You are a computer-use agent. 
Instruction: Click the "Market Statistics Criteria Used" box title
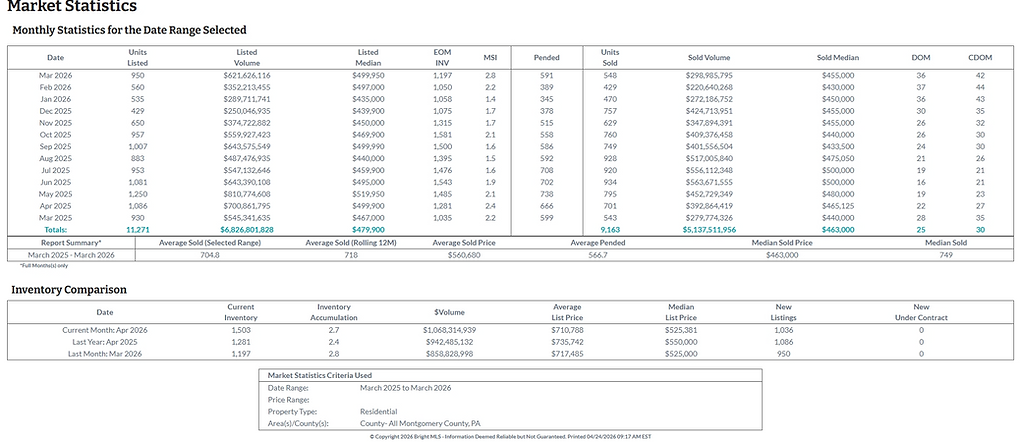pyautogui.click(x=320, y=376)
